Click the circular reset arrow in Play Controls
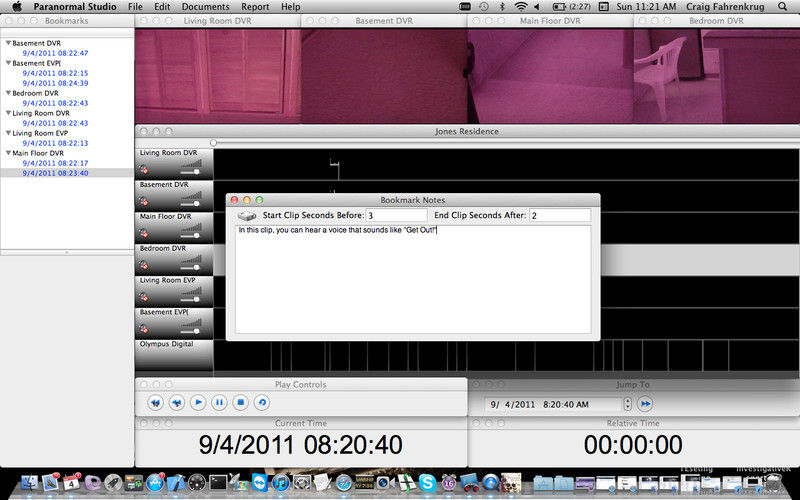The width and height of the screenshot is (800, 500). [x=262, y=403]
